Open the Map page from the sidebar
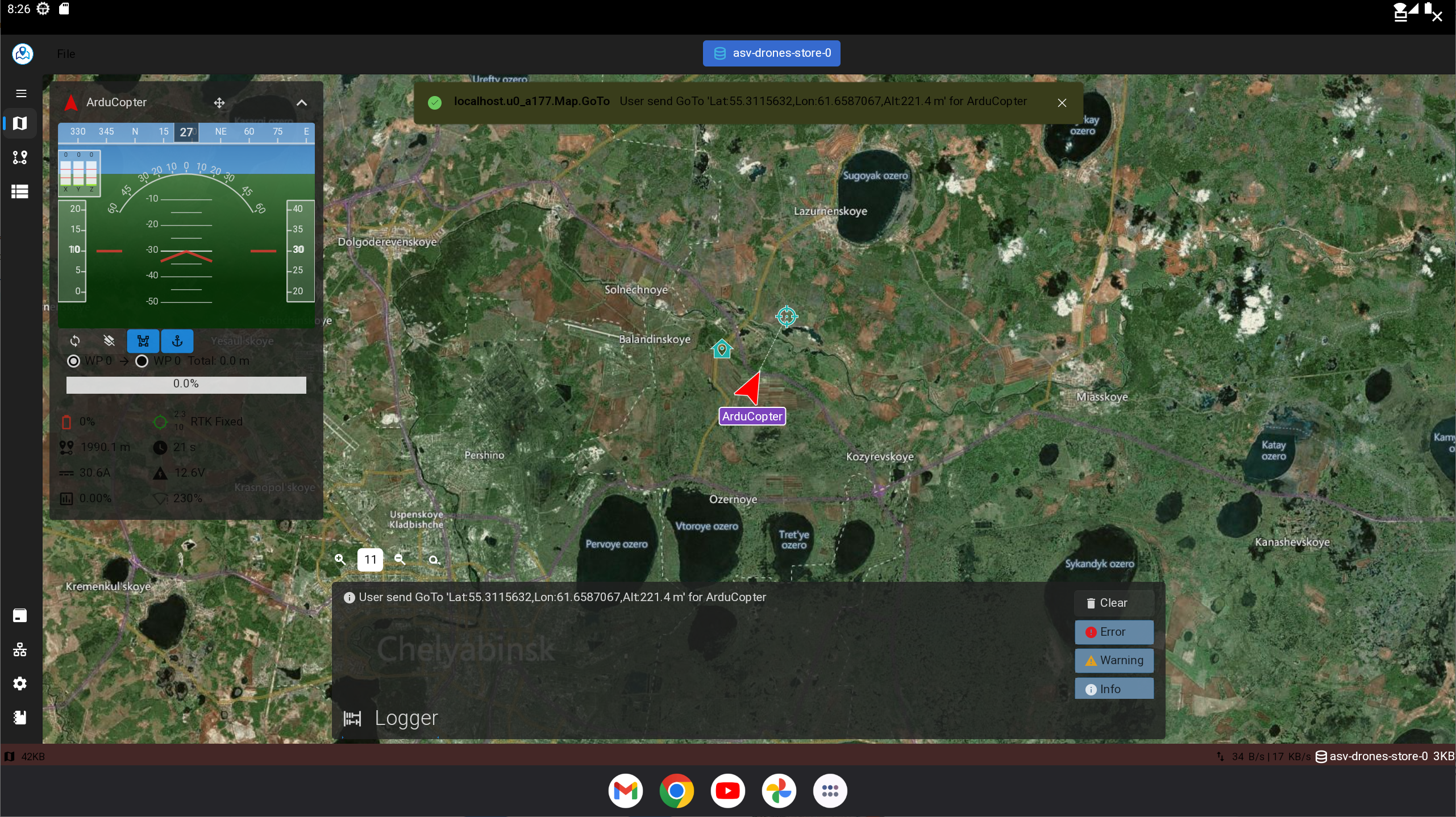This screenshot has width=1456, height=817. (20, 123)
